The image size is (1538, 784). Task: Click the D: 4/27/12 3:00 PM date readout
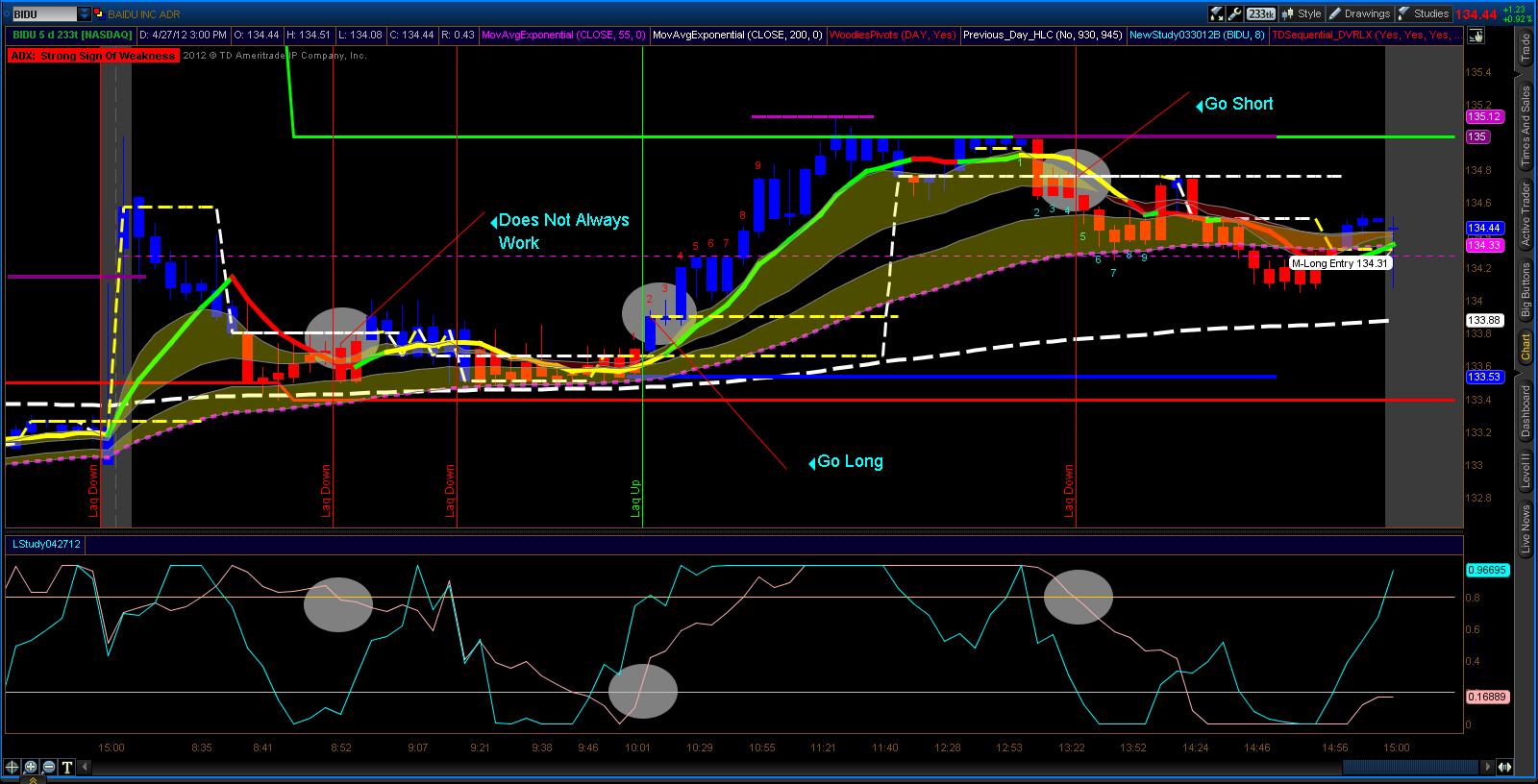pyautogui.click(x=185, y=36)
